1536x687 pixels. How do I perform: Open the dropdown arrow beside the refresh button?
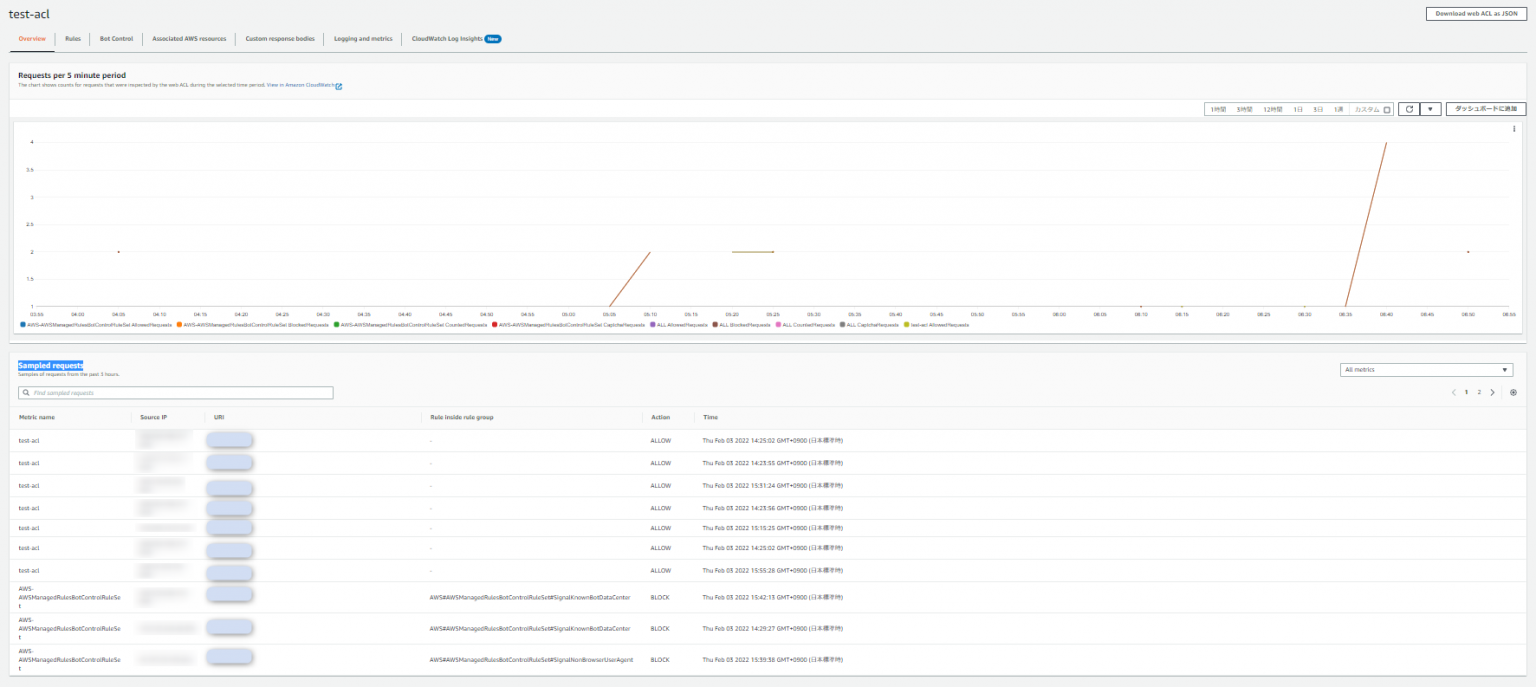tap(1430, 108)
